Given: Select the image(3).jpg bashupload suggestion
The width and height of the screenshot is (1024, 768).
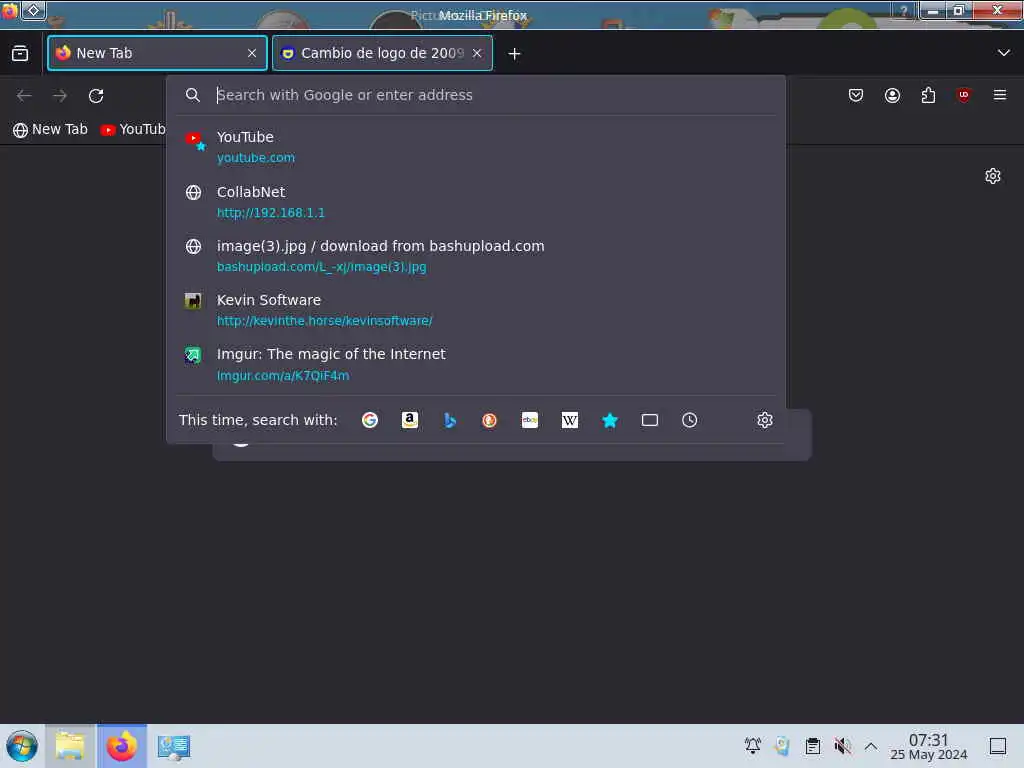Looking at the screenshot, I should pos(475,256).
